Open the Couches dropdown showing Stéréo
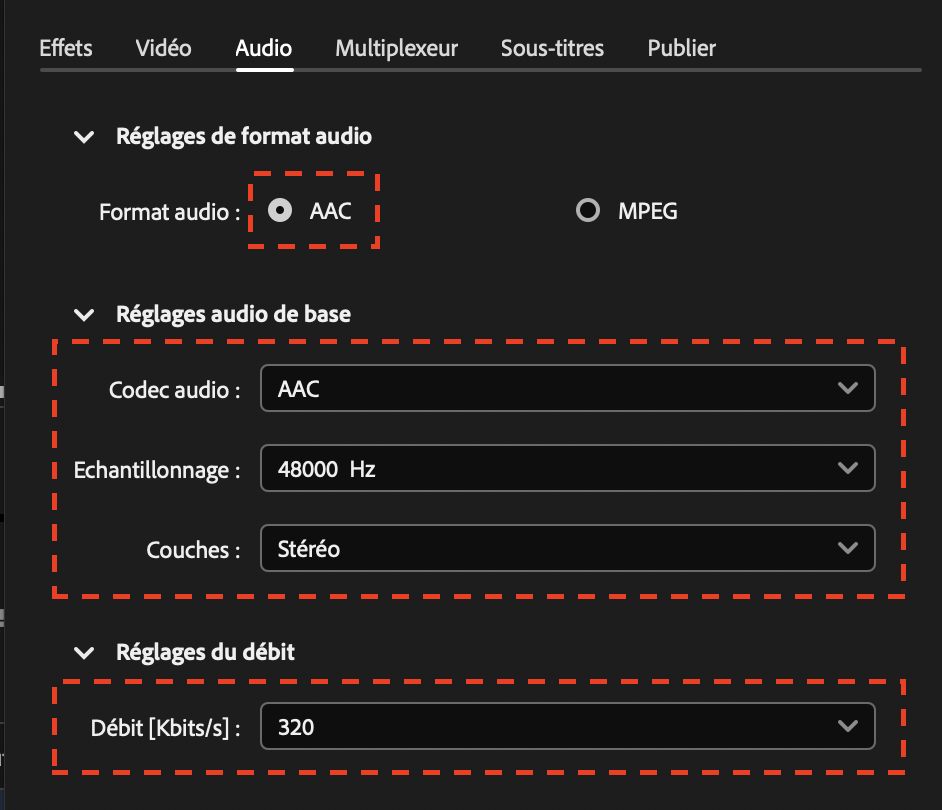The width and height of the screenshot is (942, 810). click(x=567, y=548)
